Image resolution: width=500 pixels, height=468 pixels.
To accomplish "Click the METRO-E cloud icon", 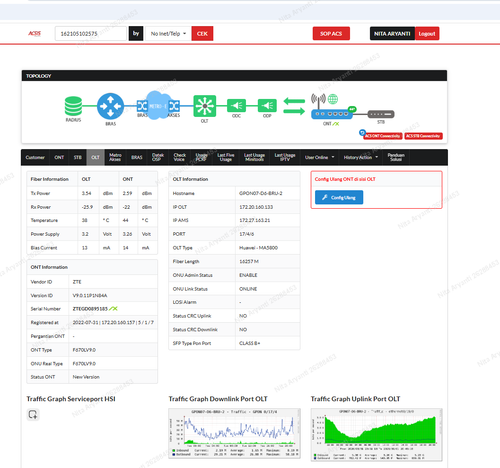I will pos(158,106).
